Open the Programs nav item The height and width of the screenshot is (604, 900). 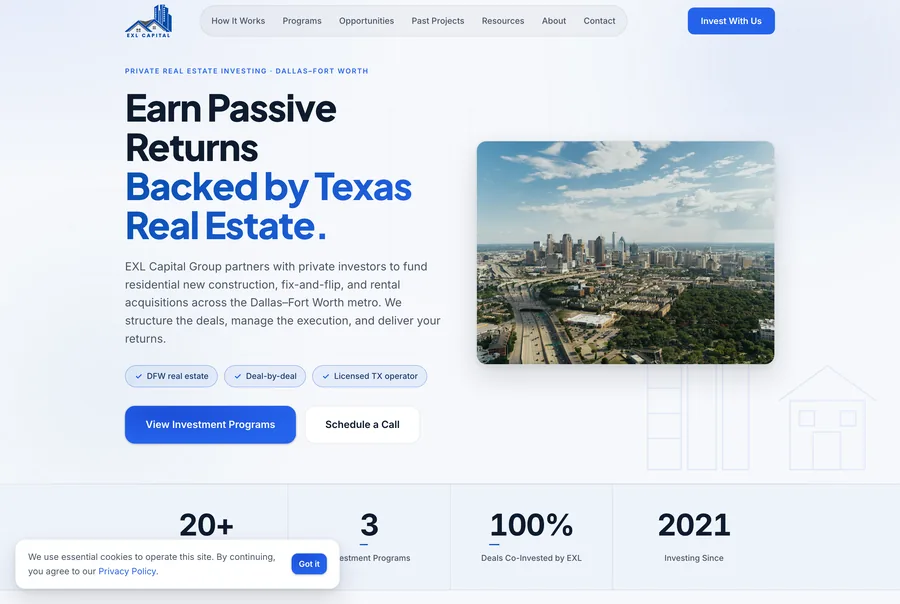[x=302, y=21]
